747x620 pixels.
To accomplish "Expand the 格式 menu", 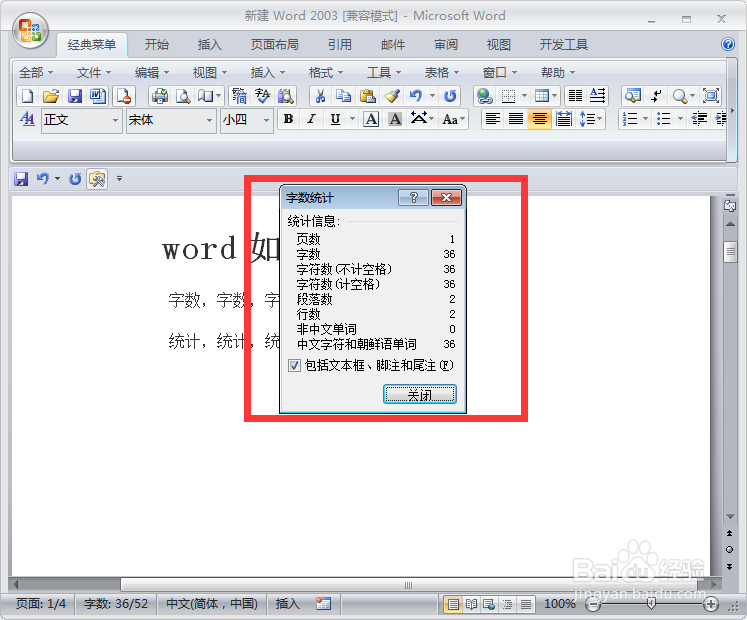I will pyautogui.click(x=325, y=72).
